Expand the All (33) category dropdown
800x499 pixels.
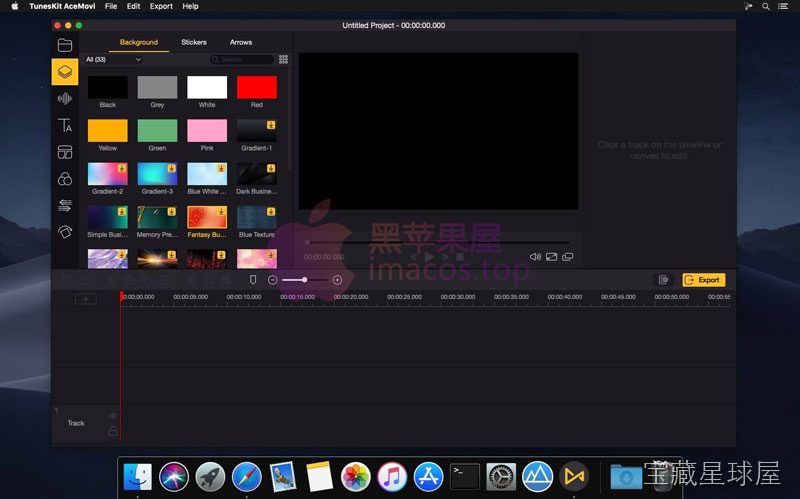(x=113, y=60)
